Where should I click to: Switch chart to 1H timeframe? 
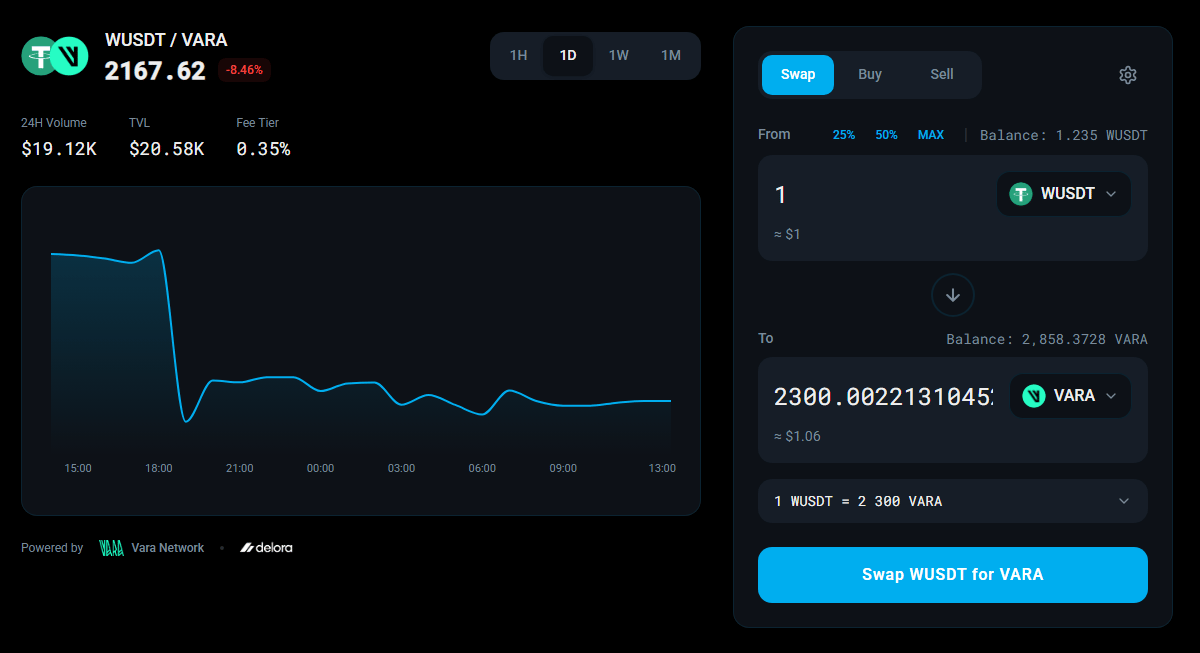point(518,56)
